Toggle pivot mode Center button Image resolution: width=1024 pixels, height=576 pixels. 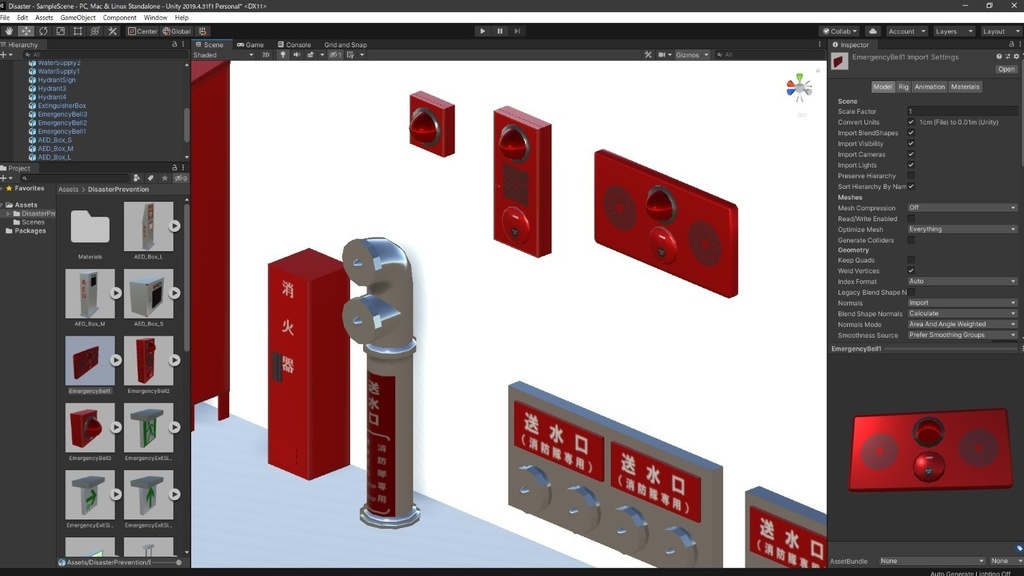click(x=142, y=31)
